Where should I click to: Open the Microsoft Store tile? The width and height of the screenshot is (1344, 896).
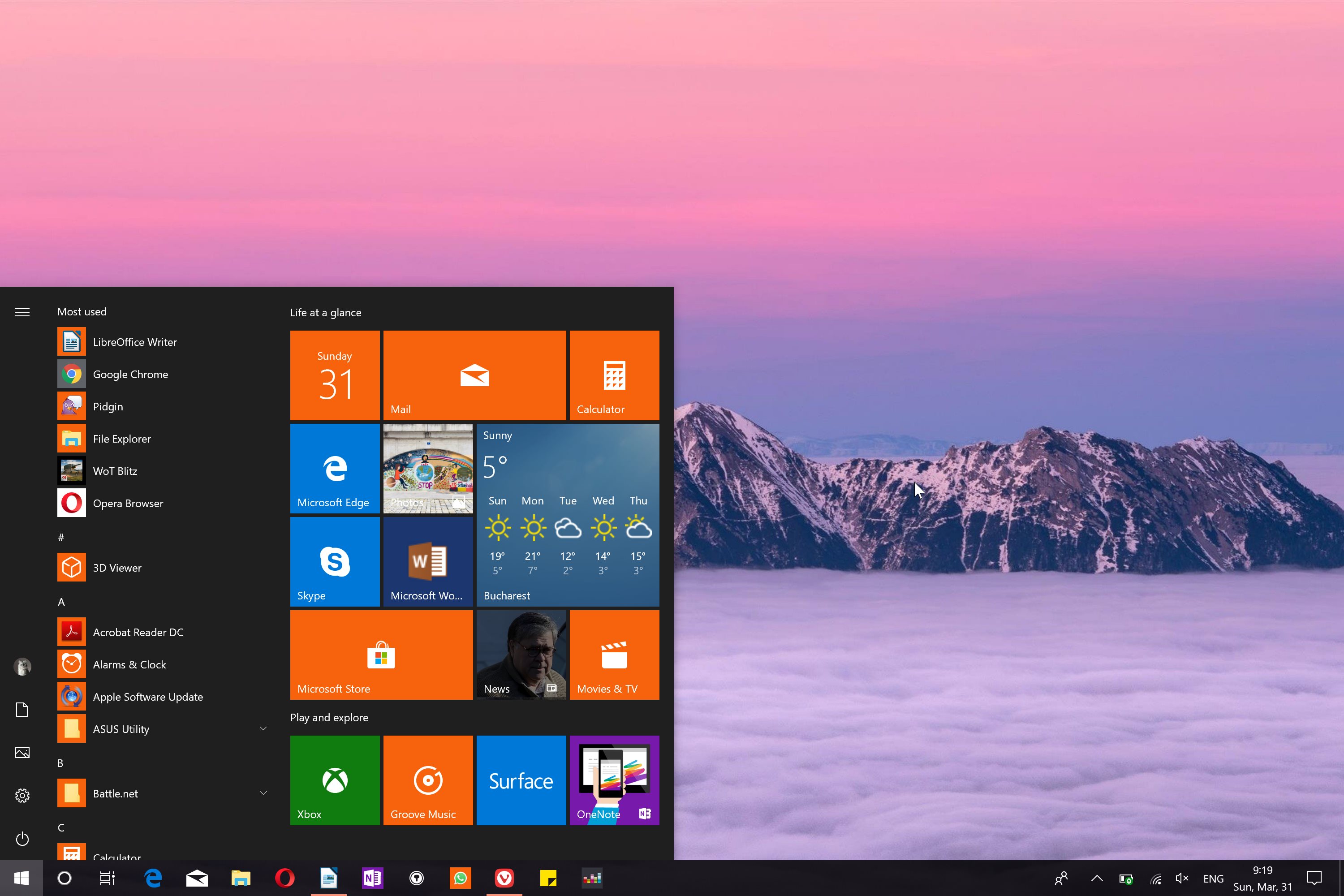(x=382, y=655)
